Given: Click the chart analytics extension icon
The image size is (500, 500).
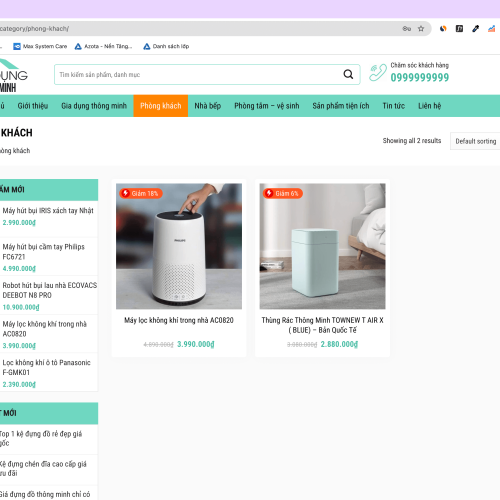Looking at the screenshot, I should tap(491, 29).
